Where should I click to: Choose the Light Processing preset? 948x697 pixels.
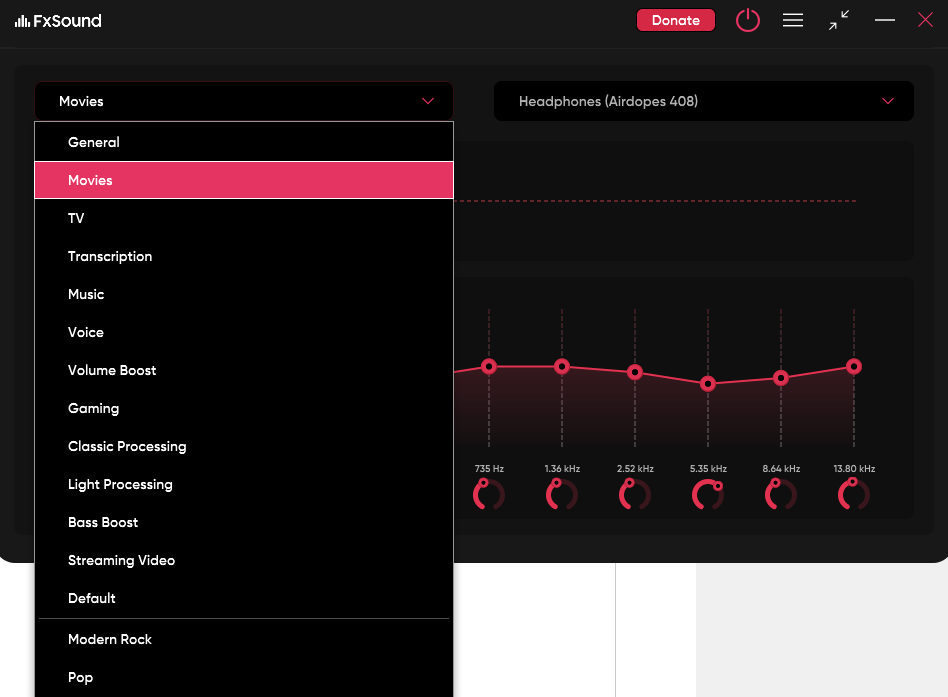[x=244, y=485]
